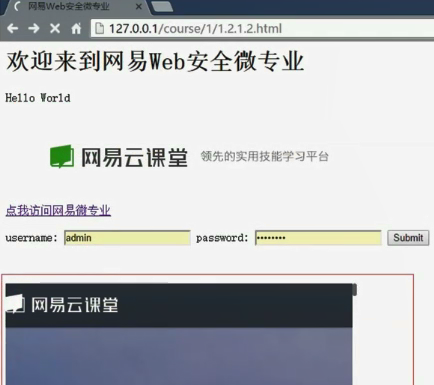Stop page loading with the X icon
434x385 pixels.
pos(55,28)
